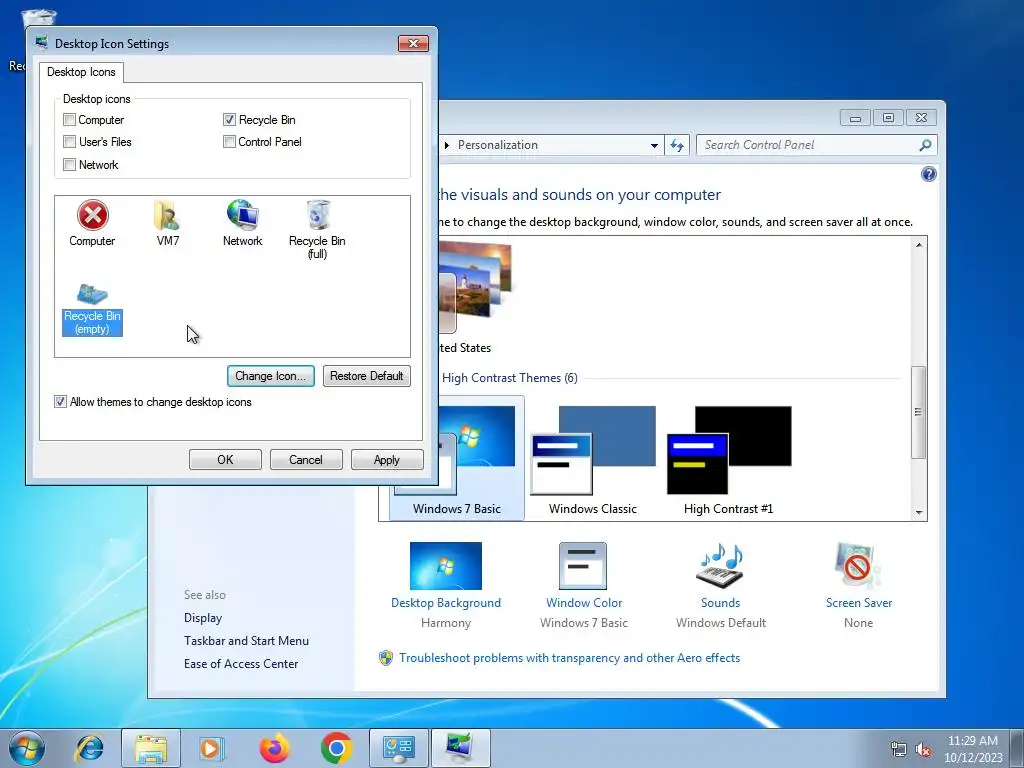
Task: Launch Google Chrome from the taskbar
Action: [336, 748]
